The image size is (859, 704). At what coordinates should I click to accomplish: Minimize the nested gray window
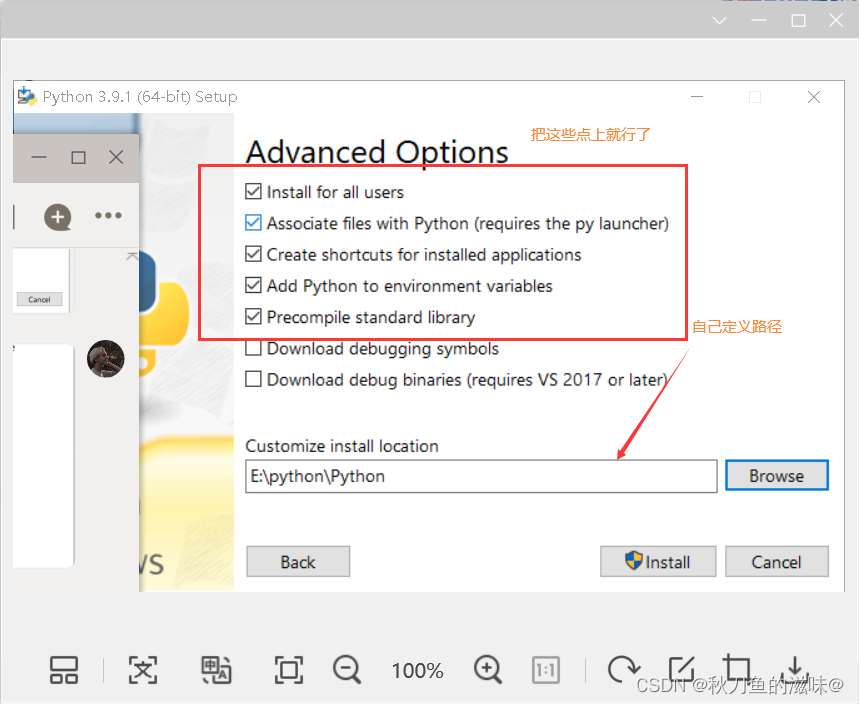(x=39, y=158)
